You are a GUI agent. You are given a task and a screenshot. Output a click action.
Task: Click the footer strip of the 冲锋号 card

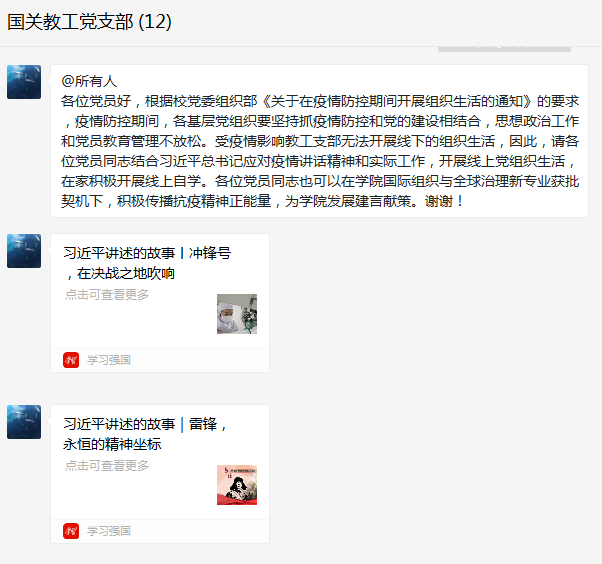coord(160,360)
